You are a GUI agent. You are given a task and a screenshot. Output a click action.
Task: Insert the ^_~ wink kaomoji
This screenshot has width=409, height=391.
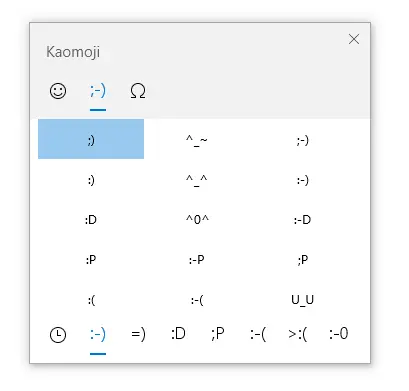coord(197,139)
